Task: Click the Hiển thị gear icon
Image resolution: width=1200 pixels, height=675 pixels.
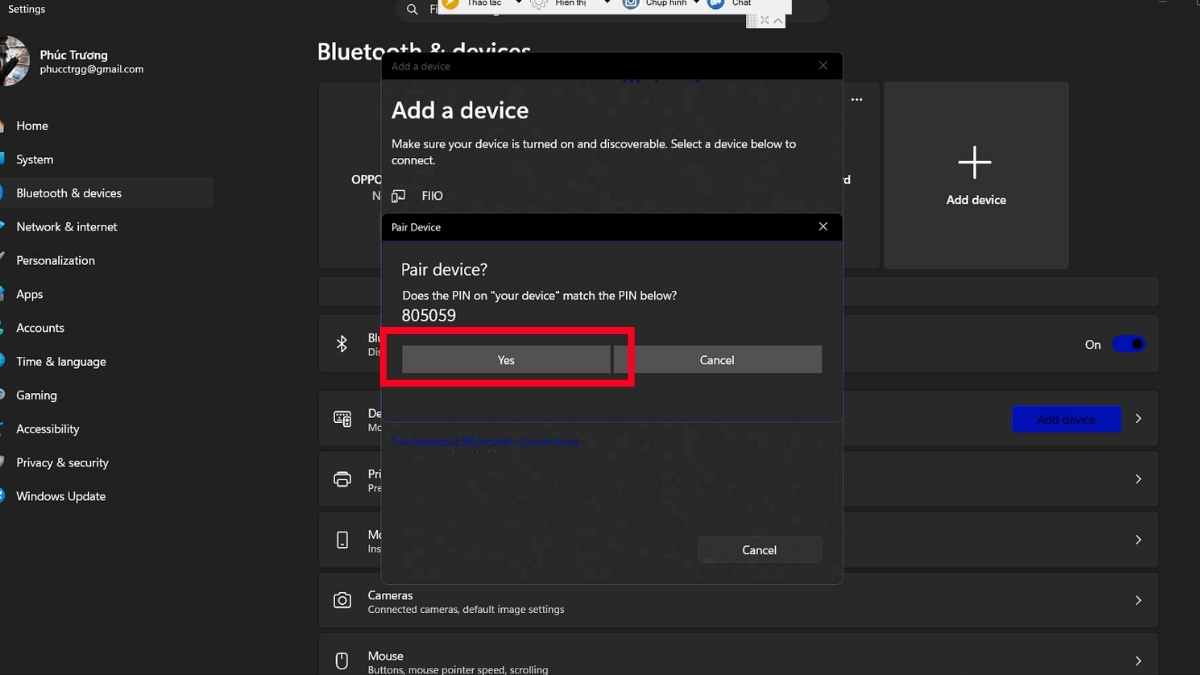Action: 539,3
